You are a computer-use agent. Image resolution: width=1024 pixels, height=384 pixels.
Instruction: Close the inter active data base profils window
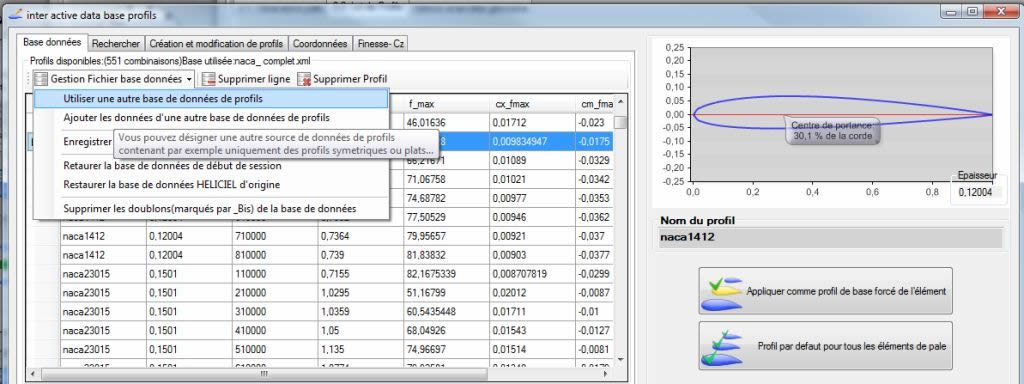tap(1001, 11)
